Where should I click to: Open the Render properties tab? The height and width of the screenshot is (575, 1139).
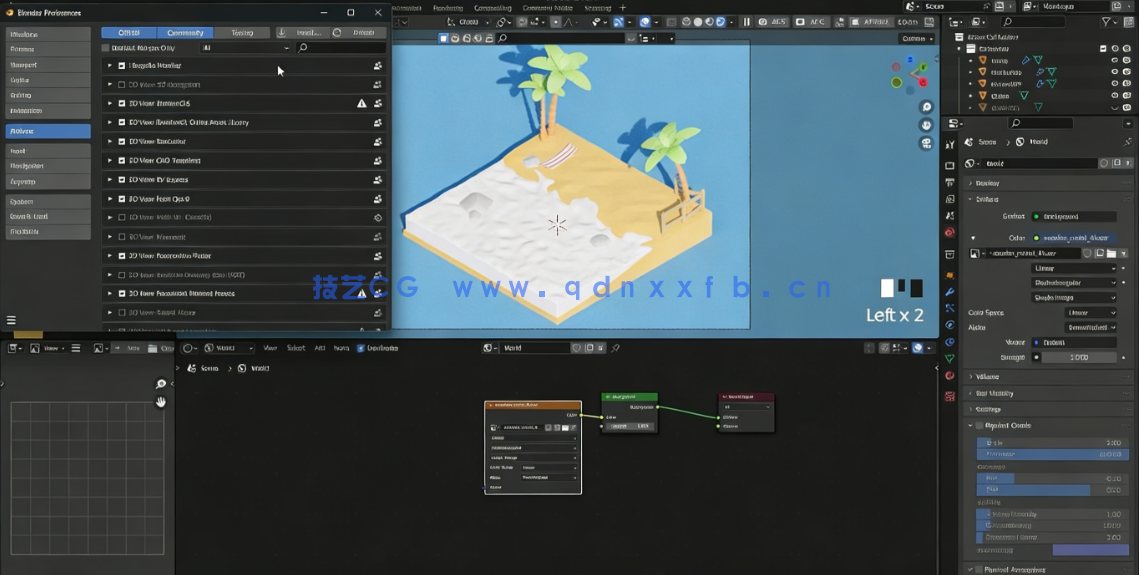(949, 166)
